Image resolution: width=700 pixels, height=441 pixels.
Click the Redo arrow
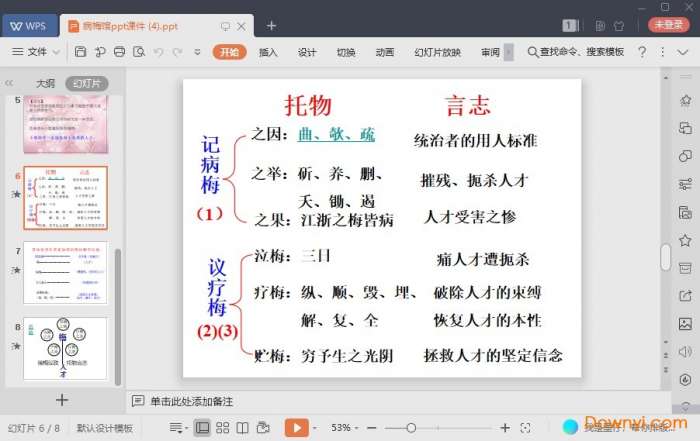pyautogui.click(x=177, y=52)
